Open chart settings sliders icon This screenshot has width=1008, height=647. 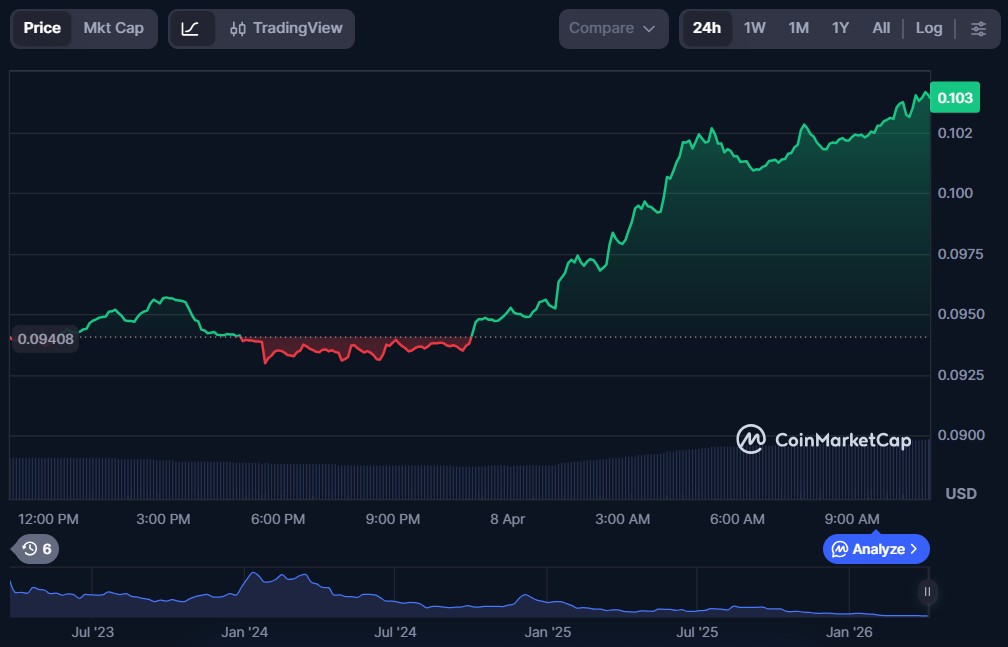pyautogui.click(x=978, y=29)
